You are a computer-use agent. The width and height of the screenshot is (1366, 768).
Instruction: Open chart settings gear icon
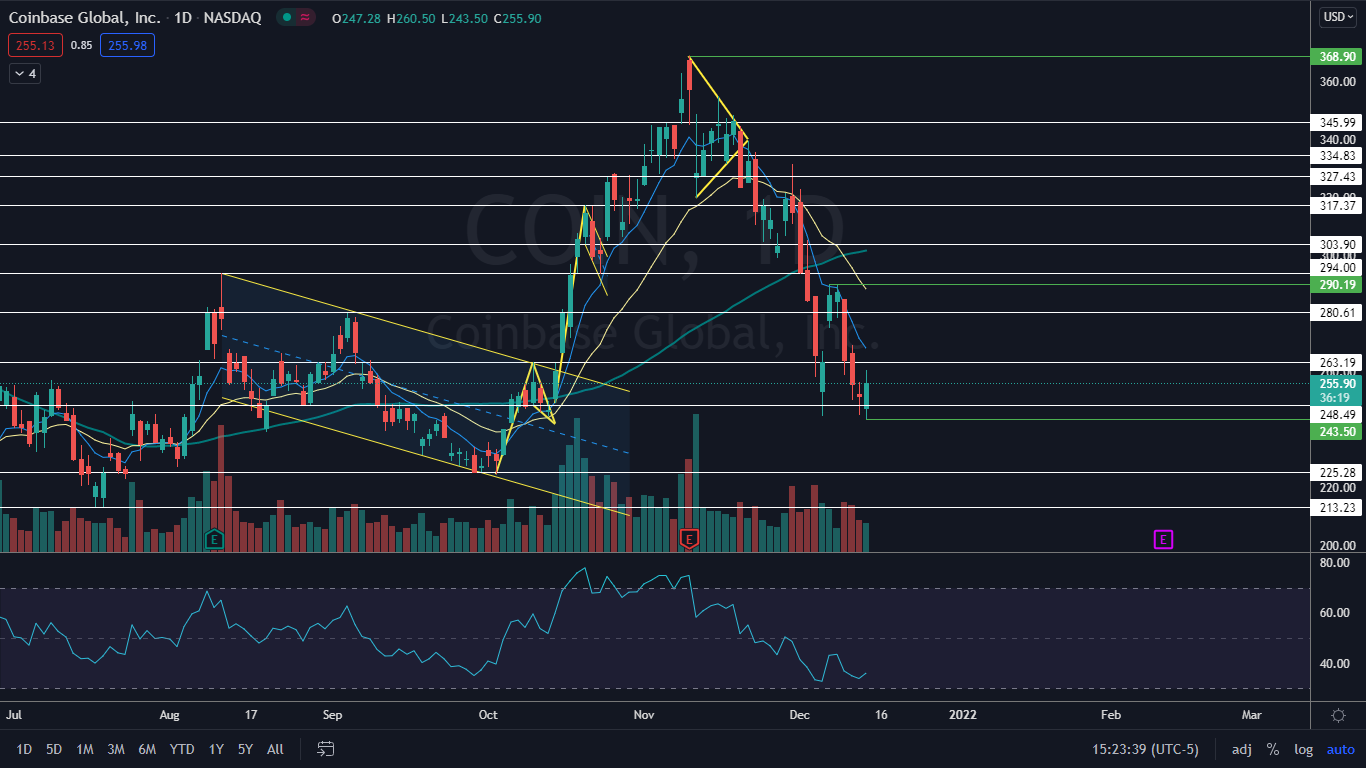(x=1338, y=716)
